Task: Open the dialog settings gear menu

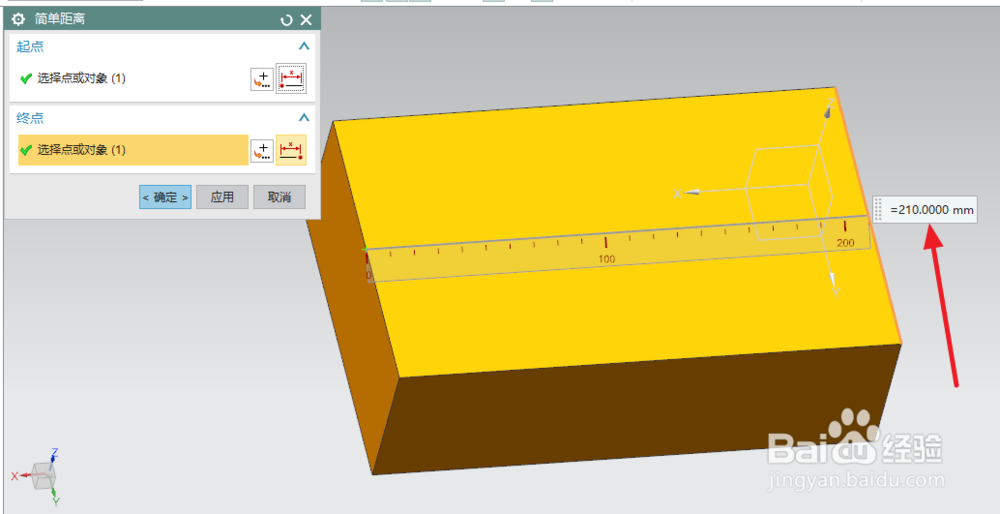Action: point(18,20)
